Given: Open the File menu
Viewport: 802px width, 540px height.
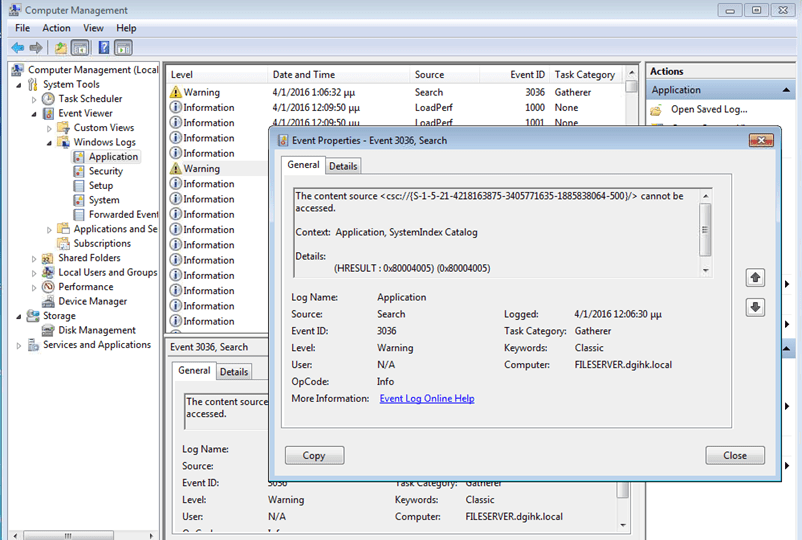Looking at the screenshot, I should [23, 28].
